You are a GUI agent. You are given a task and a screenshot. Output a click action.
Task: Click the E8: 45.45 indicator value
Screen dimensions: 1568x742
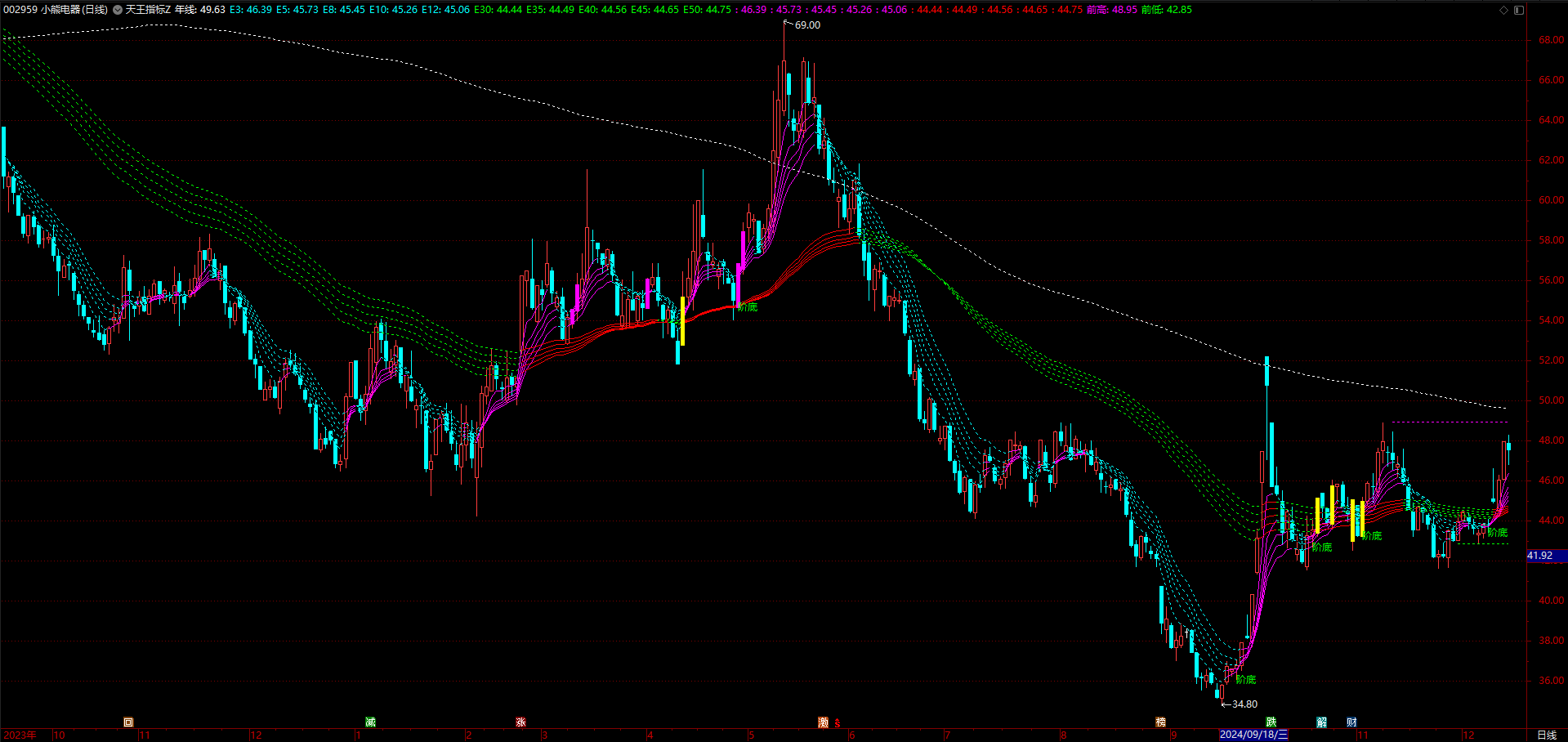tap(343, 10)
